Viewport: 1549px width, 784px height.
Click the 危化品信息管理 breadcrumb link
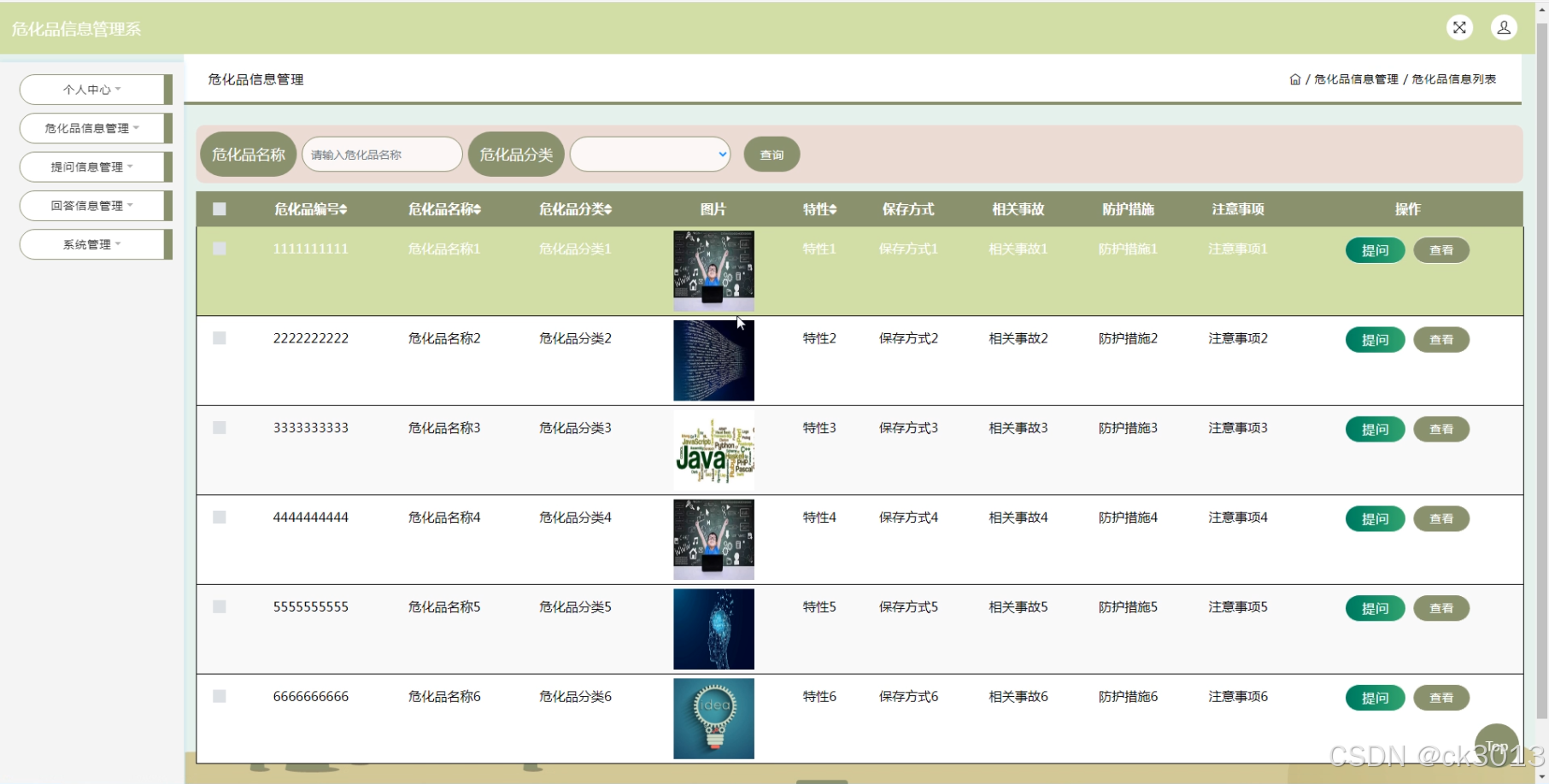[1354, 79]
